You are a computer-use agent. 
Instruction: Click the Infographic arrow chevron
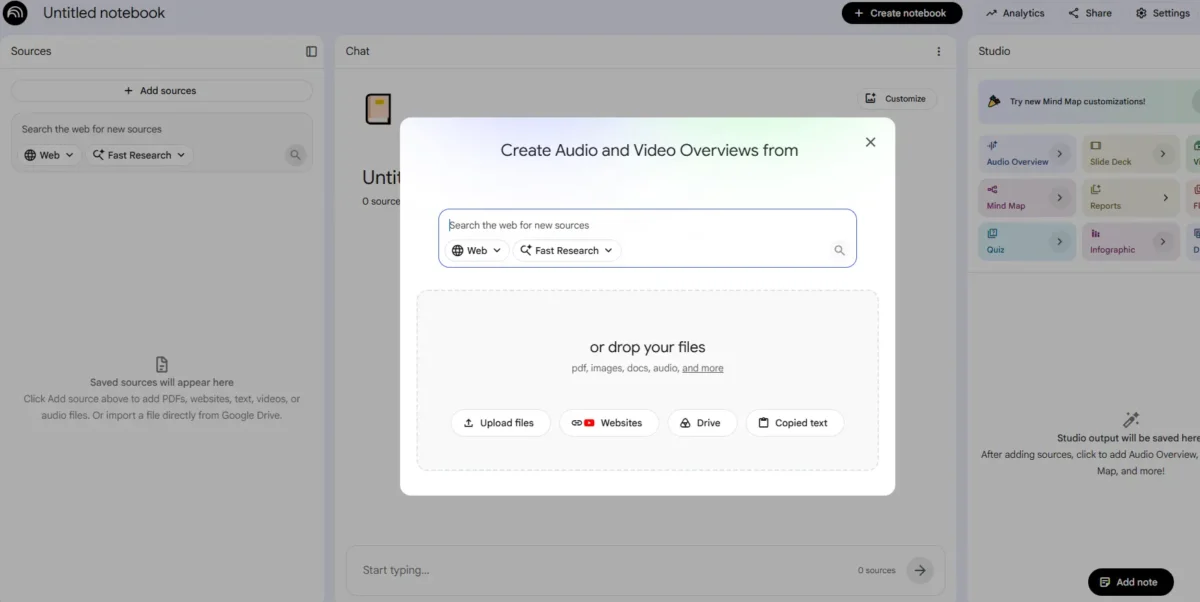point(1162,242)
